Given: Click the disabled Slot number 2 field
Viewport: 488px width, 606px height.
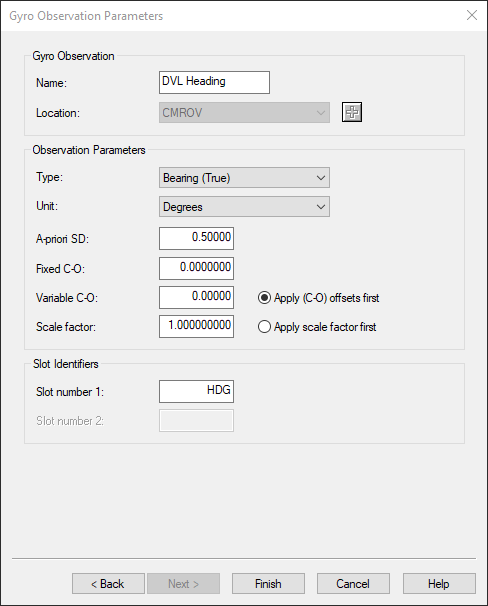Looking at the screenshot, I should pos(196,420).
